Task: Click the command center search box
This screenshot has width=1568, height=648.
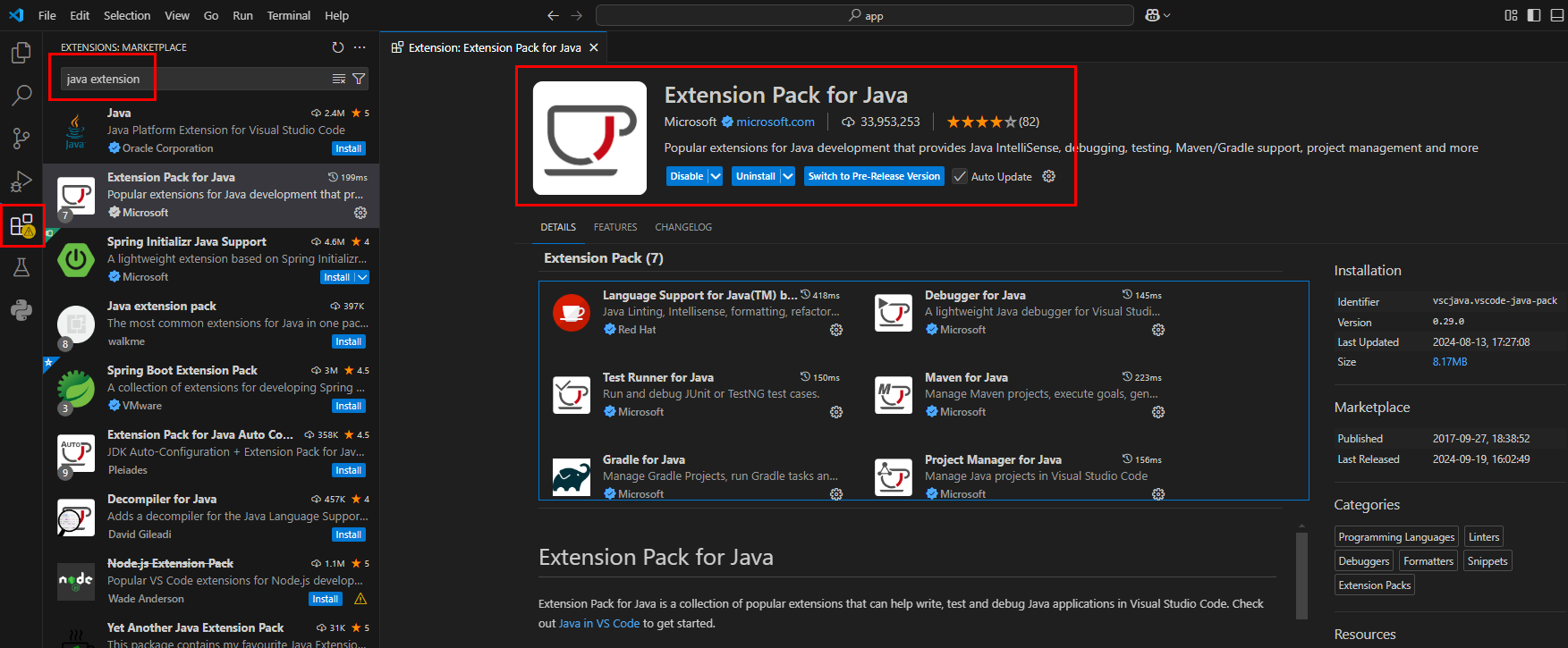Action: 865,15
